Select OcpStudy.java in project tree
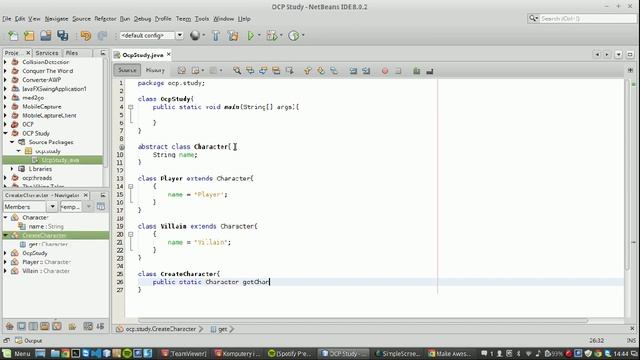This screenshot has width=640, height=360. pos(60,160)
